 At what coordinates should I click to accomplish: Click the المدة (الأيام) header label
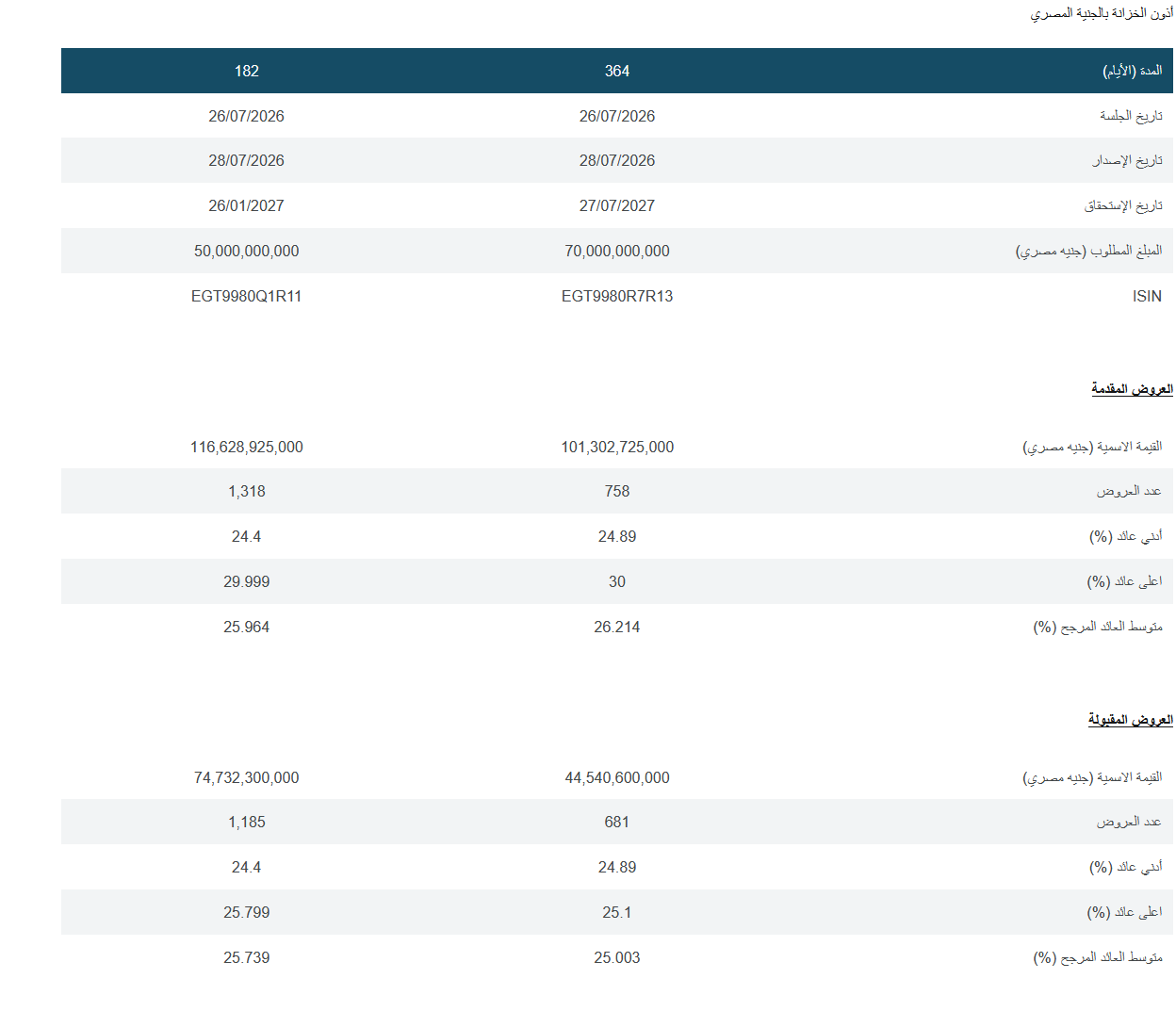tap(1133, 71)
